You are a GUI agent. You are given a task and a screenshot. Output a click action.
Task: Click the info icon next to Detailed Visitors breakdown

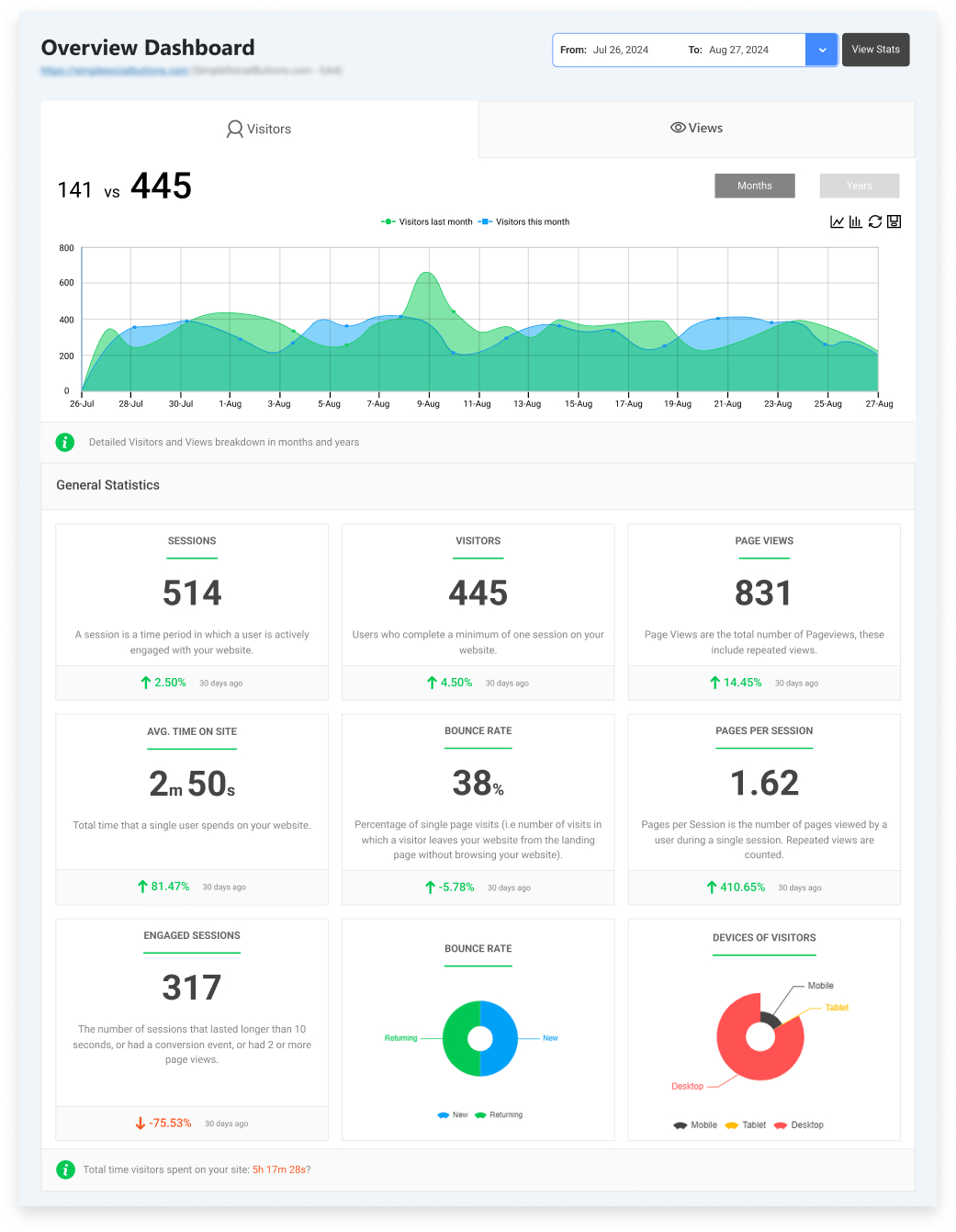pyautogui.click(x=64, y=442)
